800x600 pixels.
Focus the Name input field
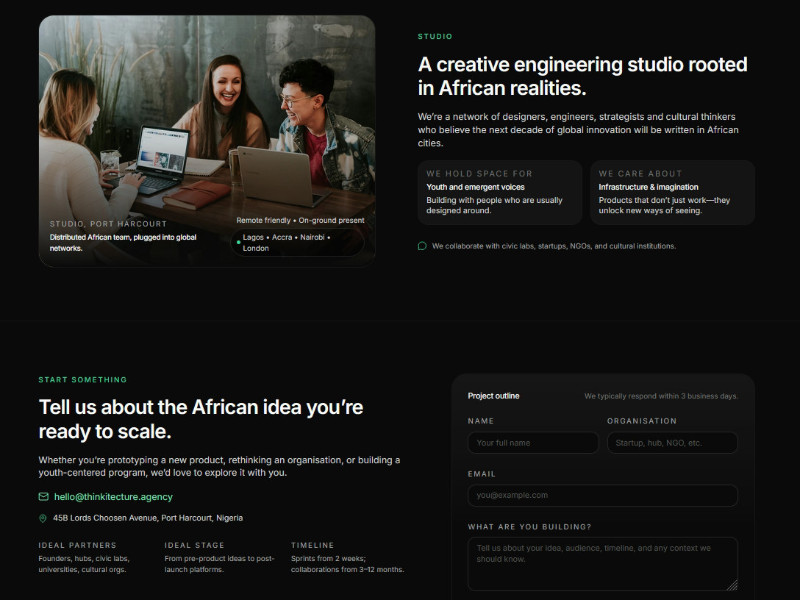[533, 443]
